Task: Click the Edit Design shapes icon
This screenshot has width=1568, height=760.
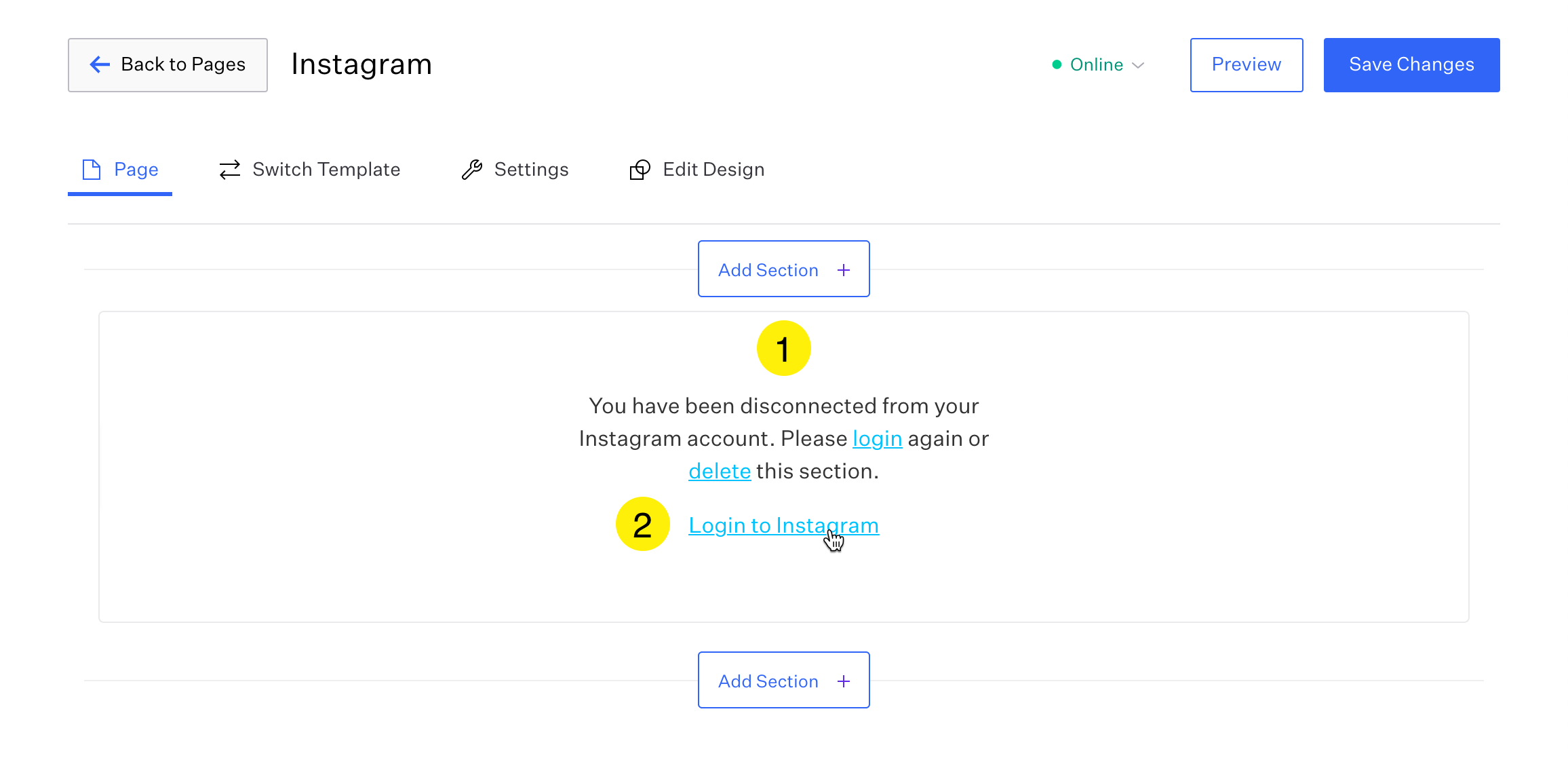Action: (640, 170)
